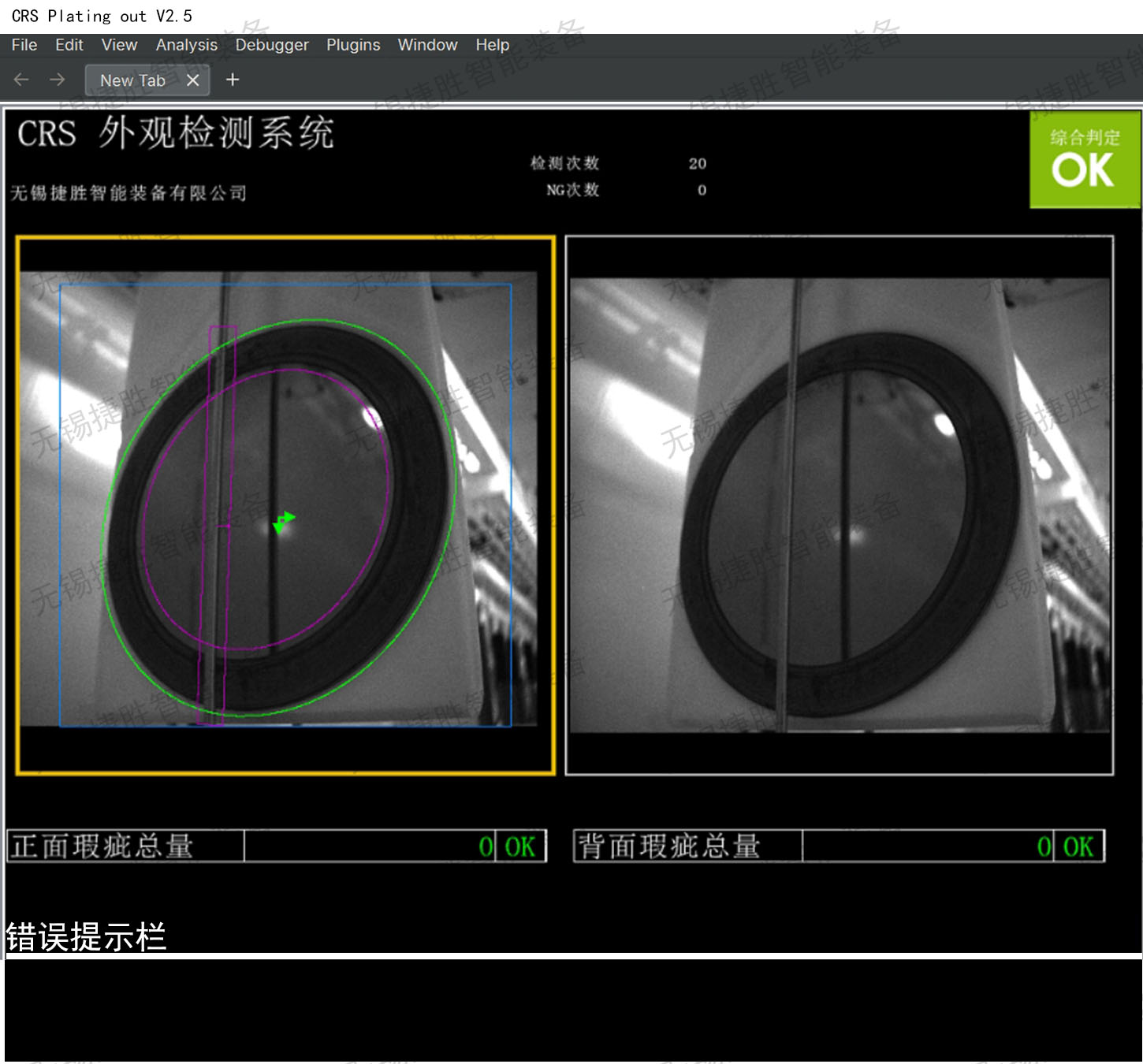Click the green center marker in left image
1143x1064 pixels.
click(283, 521)
